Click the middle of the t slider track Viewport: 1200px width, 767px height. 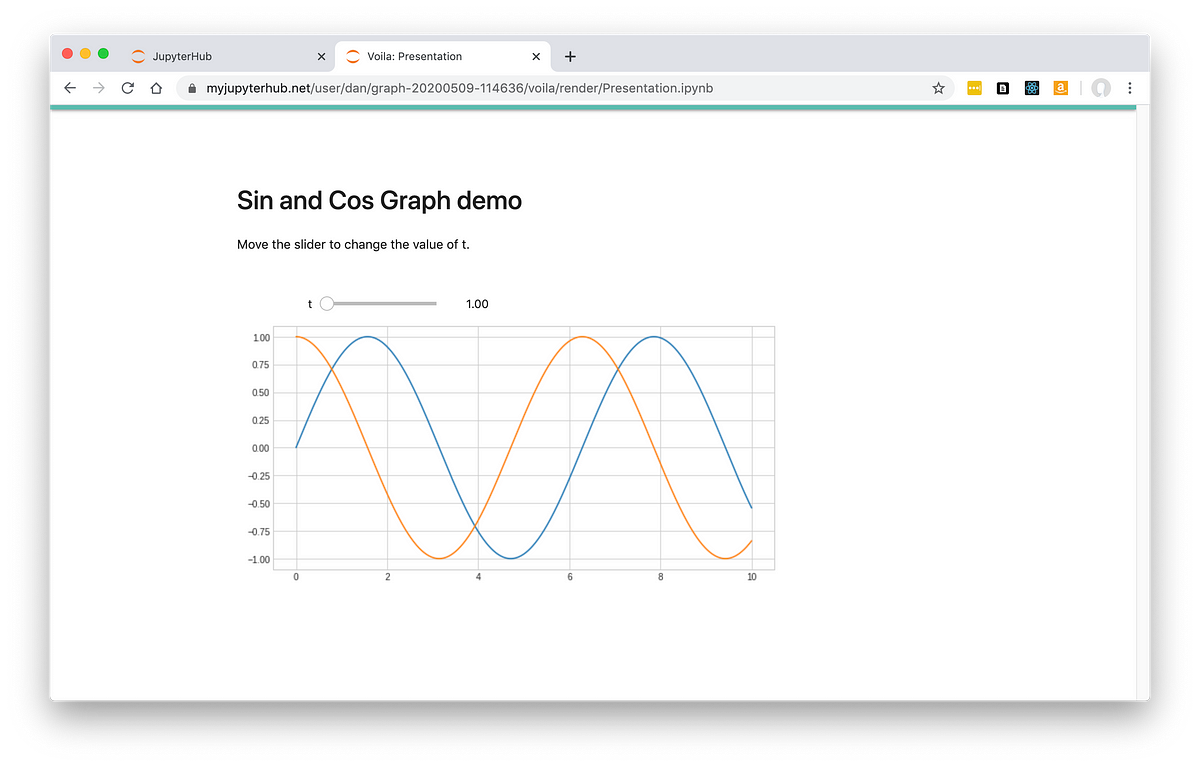pyautogui.click(x=382, y=304)
